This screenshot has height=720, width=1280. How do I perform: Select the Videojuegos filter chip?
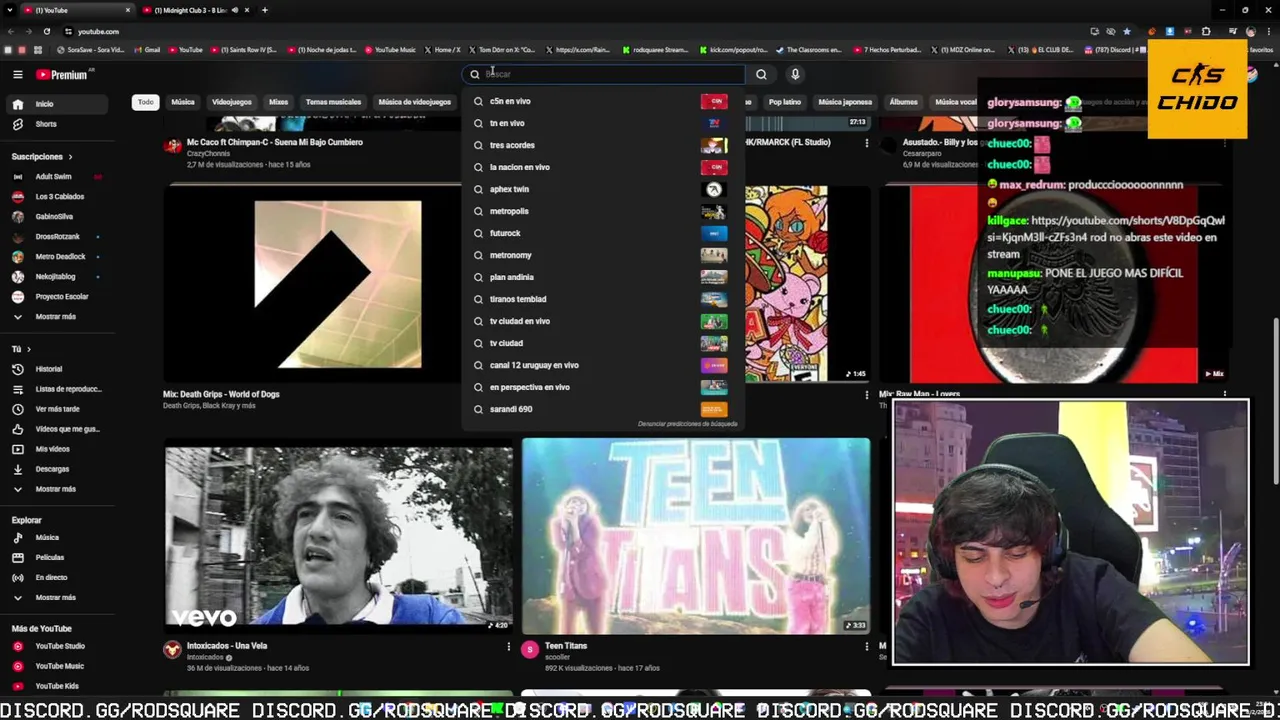pos(231,102)
